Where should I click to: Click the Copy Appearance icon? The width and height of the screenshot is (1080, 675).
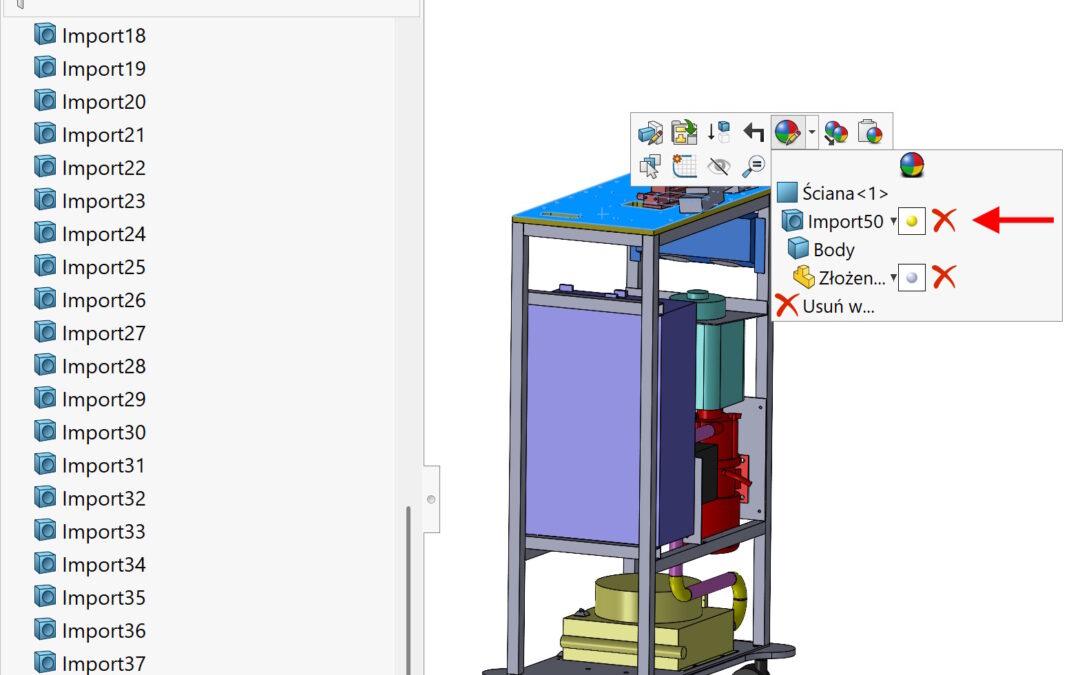(x=836, y=132)
